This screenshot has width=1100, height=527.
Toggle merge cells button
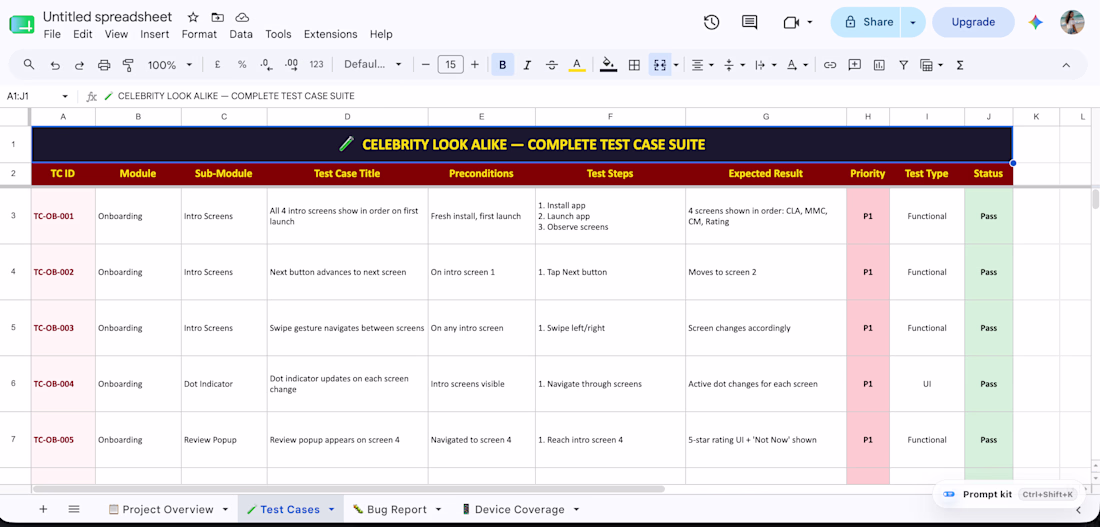point(659,65)
